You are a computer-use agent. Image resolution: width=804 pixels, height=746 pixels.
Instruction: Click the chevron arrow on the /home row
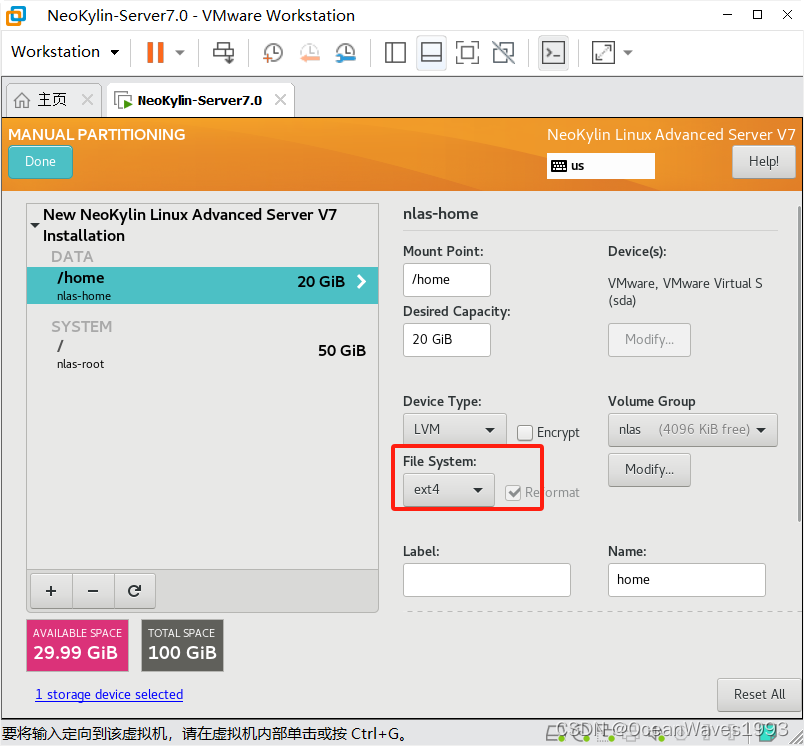(x=361, y=281)
